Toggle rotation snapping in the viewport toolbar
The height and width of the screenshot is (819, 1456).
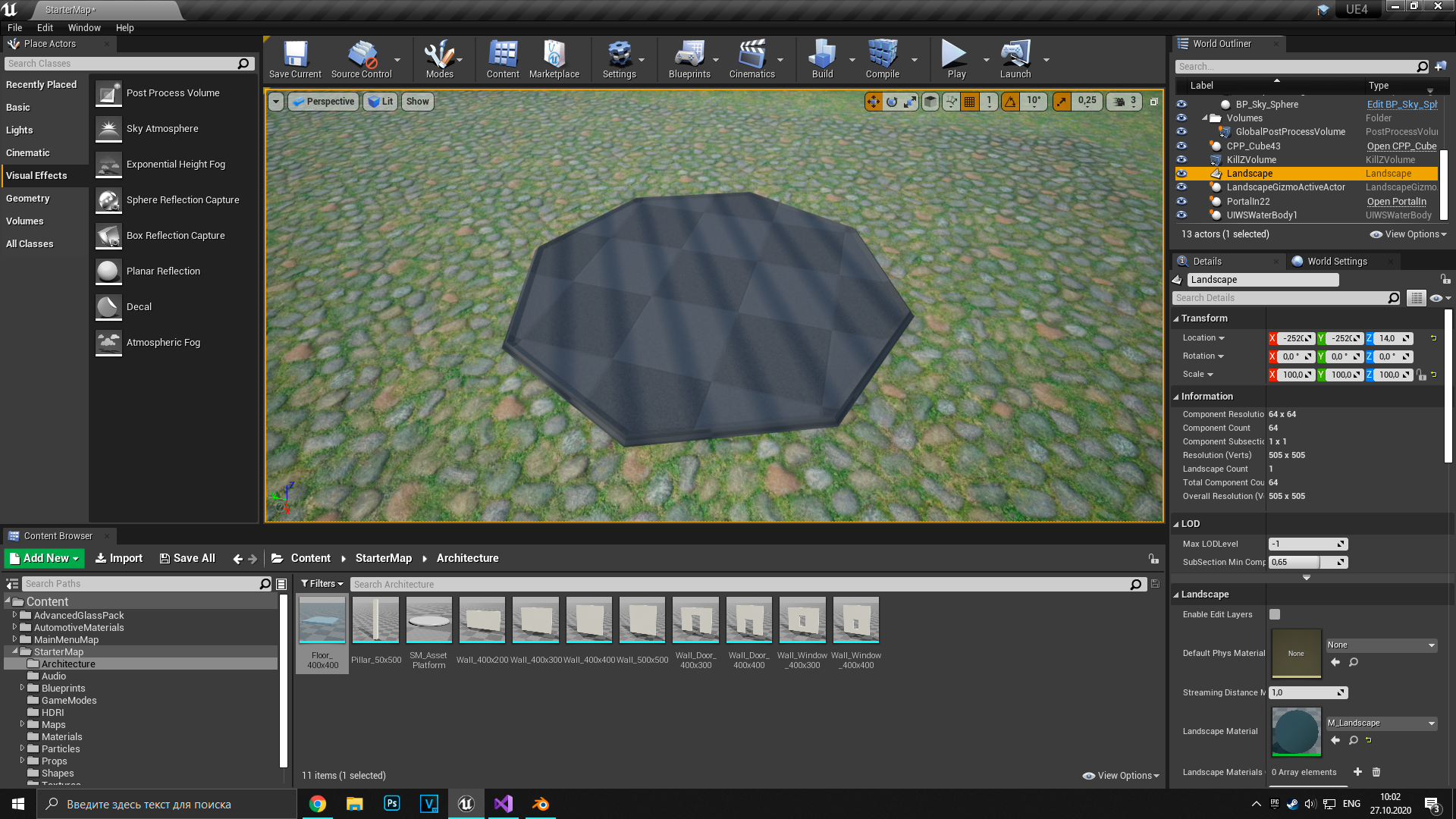[1010, 102]
